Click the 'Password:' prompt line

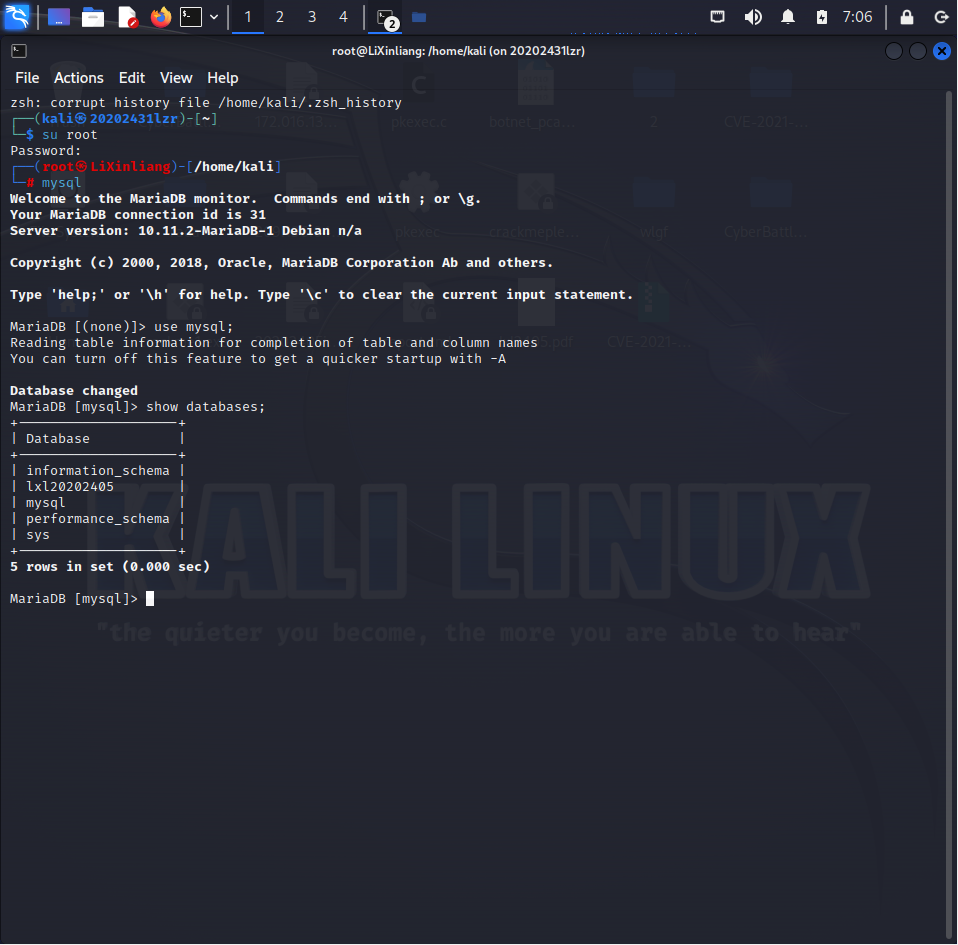tap(46, 151)
